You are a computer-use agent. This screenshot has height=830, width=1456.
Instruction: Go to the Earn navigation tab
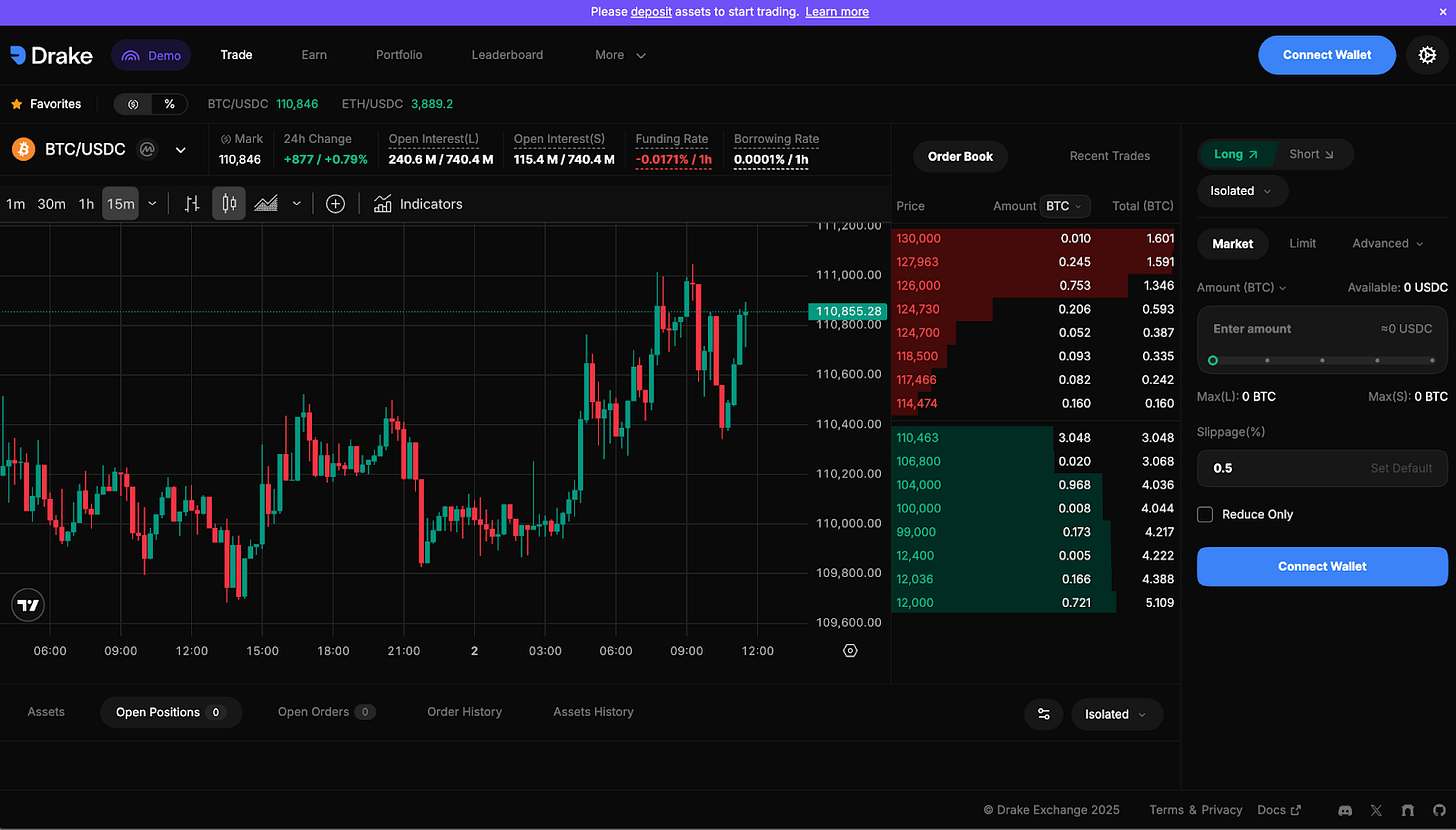(314, 55)
